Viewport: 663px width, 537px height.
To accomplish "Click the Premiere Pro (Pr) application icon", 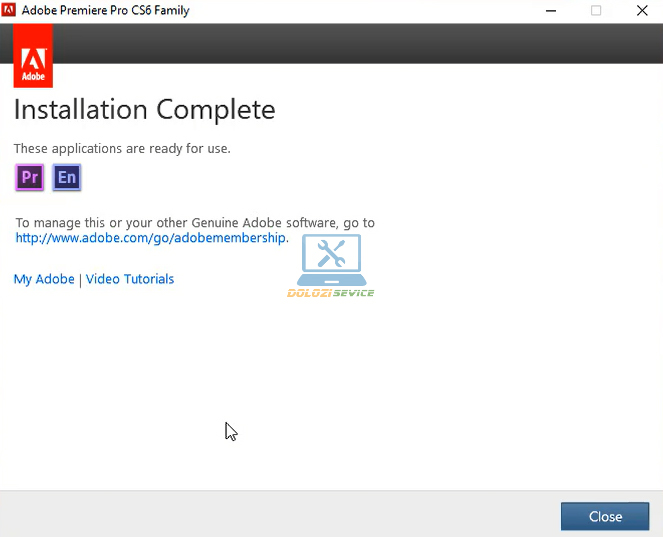I will pos(30,178).
